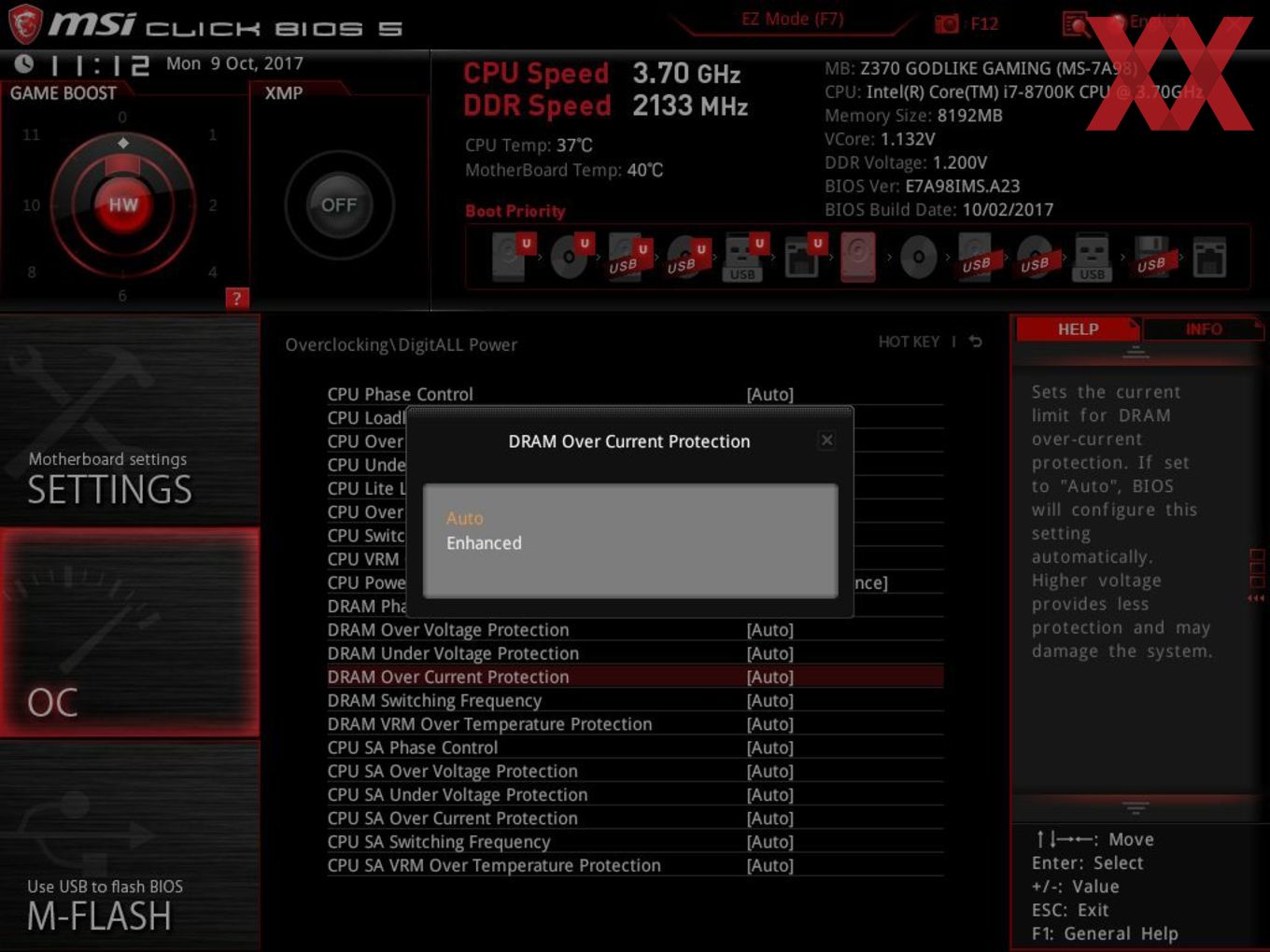Switch to EZ Mode (F7)
Screen dimensions: 1270x952
point(793,19)
